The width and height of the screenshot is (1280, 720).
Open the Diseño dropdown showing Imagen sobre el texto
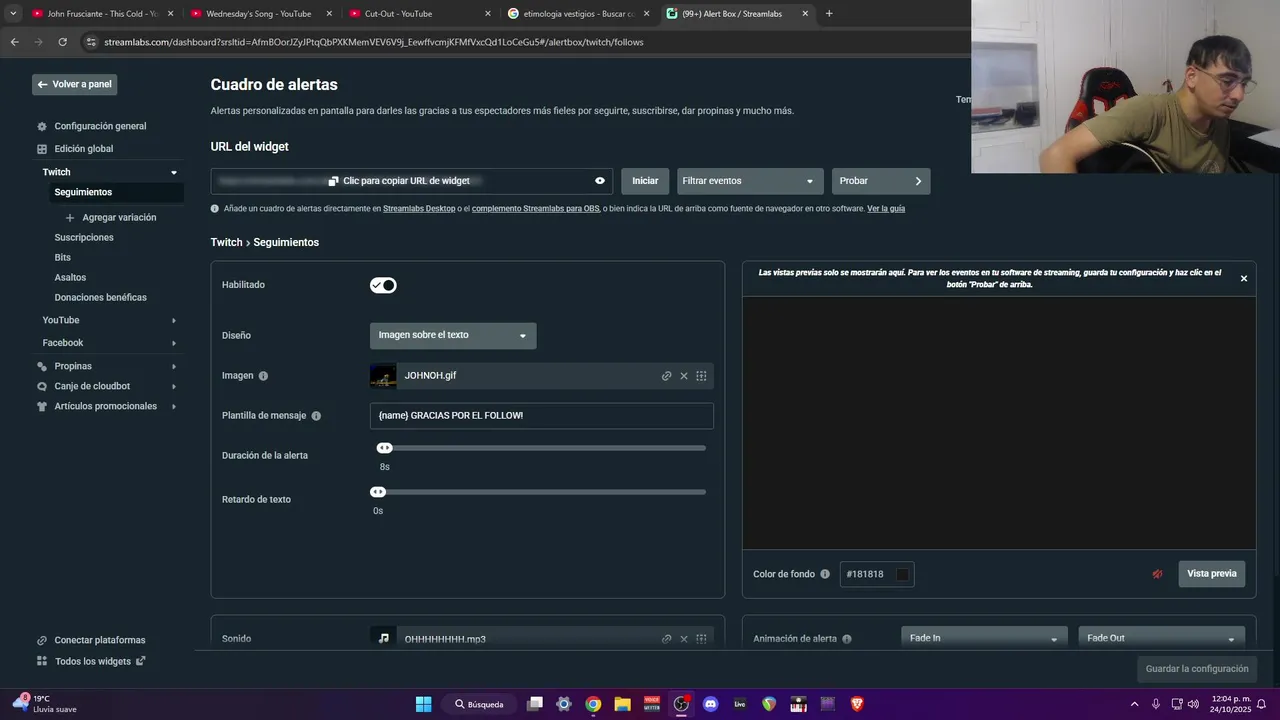(x=453, y=336)
